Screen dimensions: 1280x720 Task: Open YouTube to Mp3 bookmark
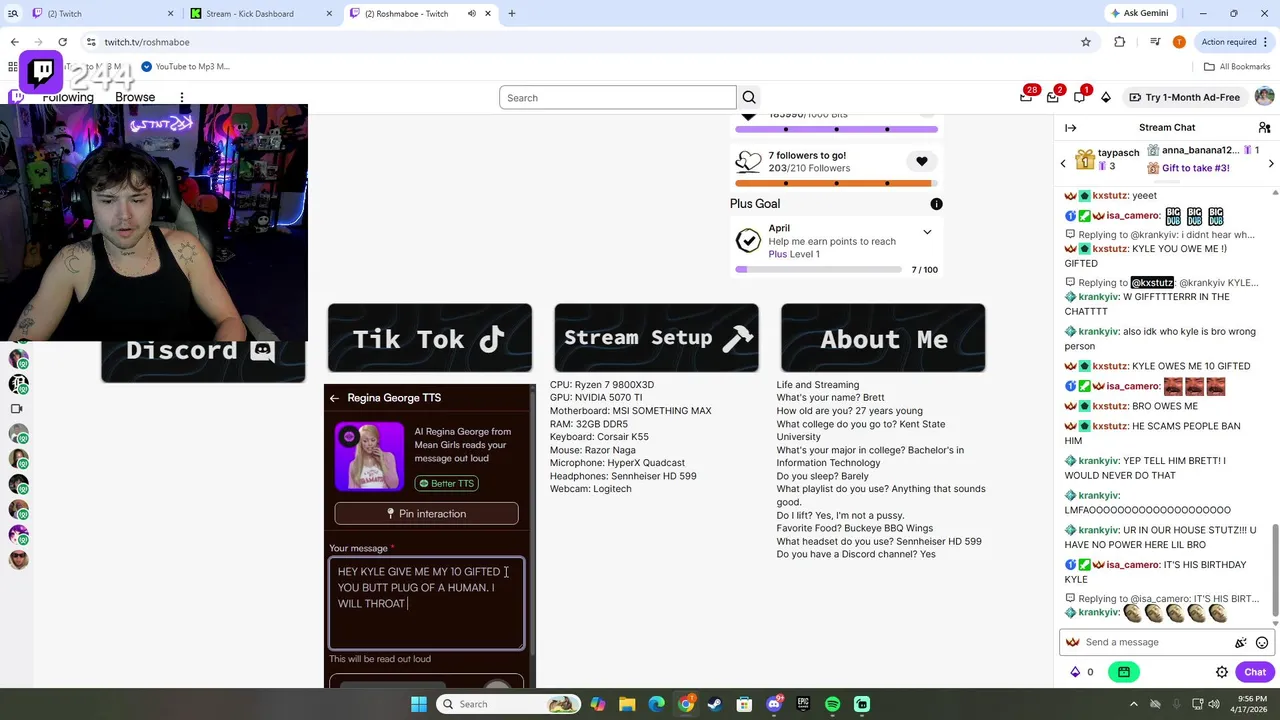click(186, 67)
